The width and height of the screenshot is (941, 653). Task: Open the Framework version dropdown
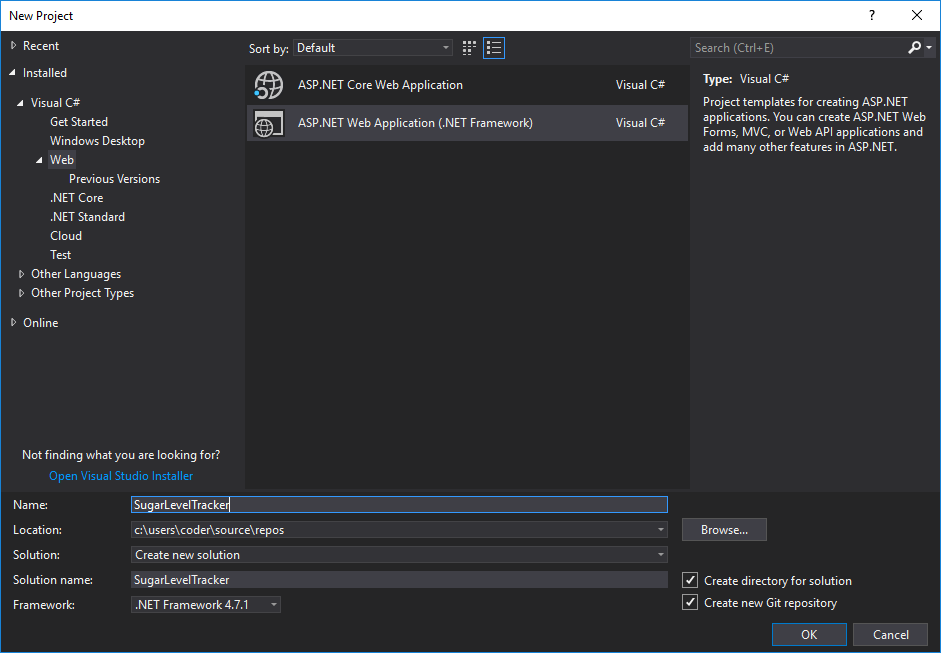click(206, 604)
